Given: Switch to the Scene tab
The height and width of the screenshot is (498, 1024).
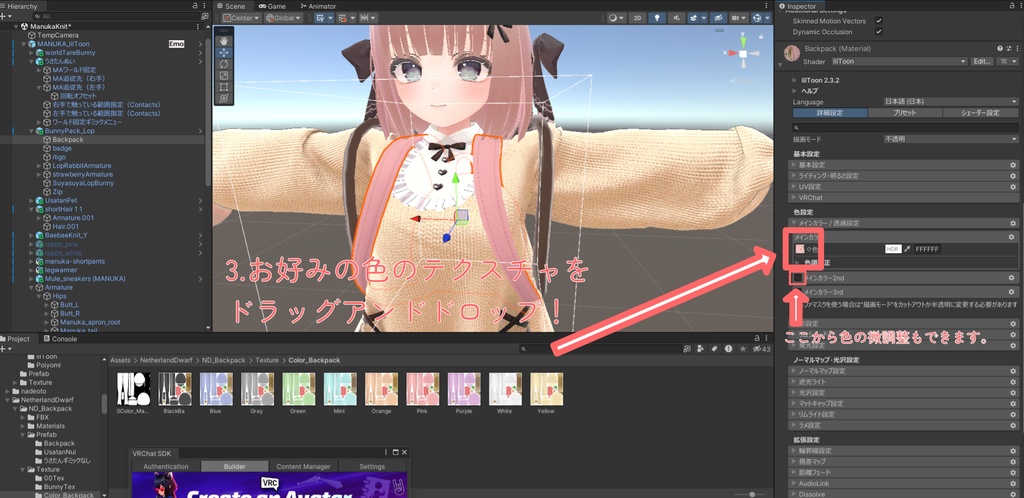Looking at the screenshot, I should pos(231,6).
